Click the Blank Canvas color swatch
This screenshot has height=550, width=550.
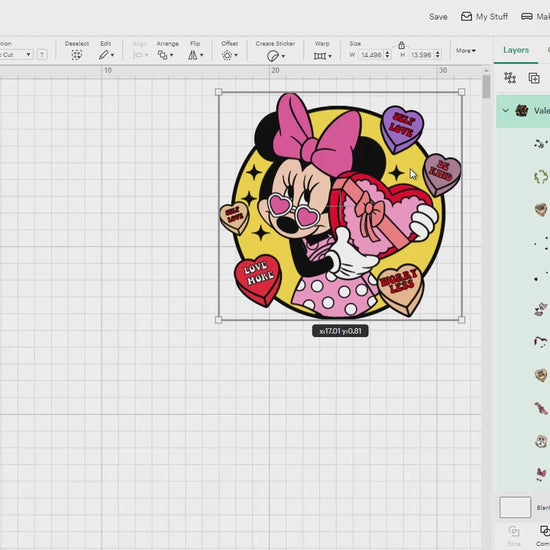point(515,507)
